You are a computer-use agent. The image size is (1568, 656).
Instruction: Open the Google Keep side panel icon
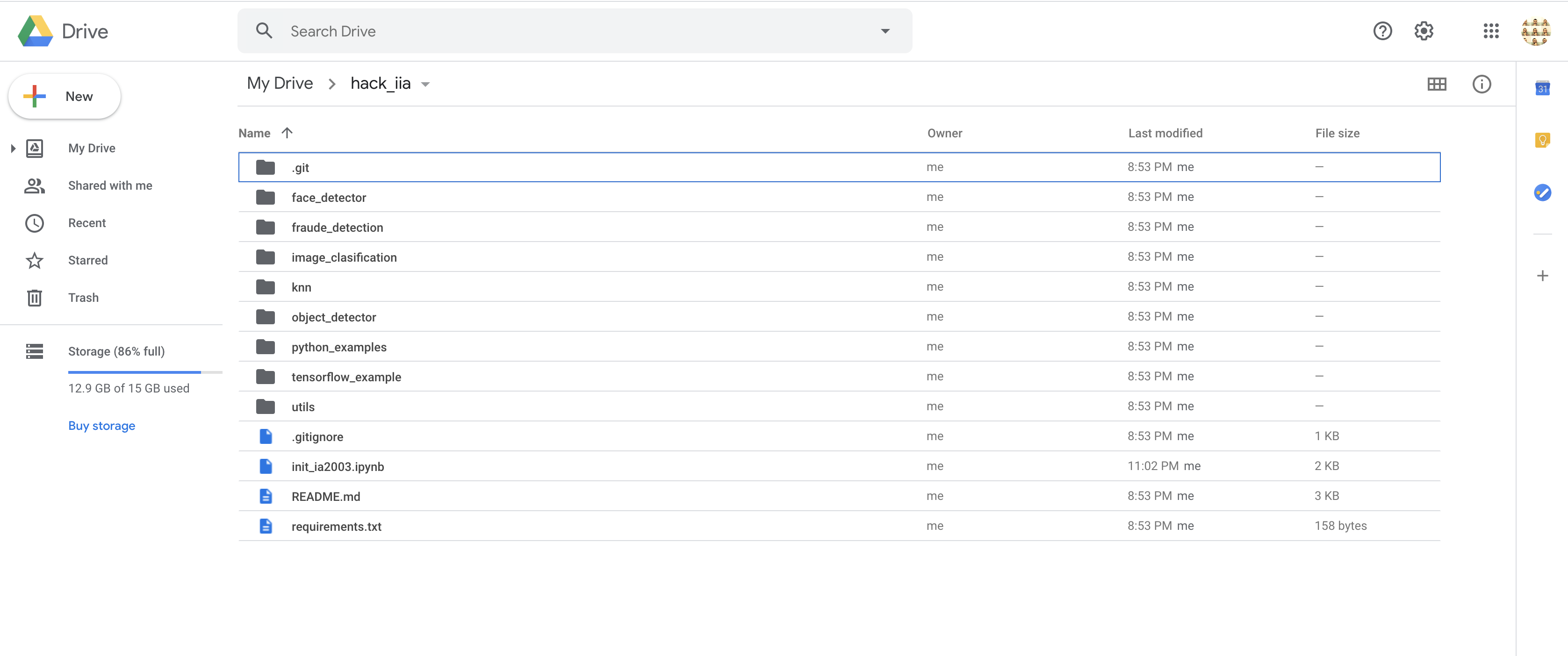point(1542,141)
